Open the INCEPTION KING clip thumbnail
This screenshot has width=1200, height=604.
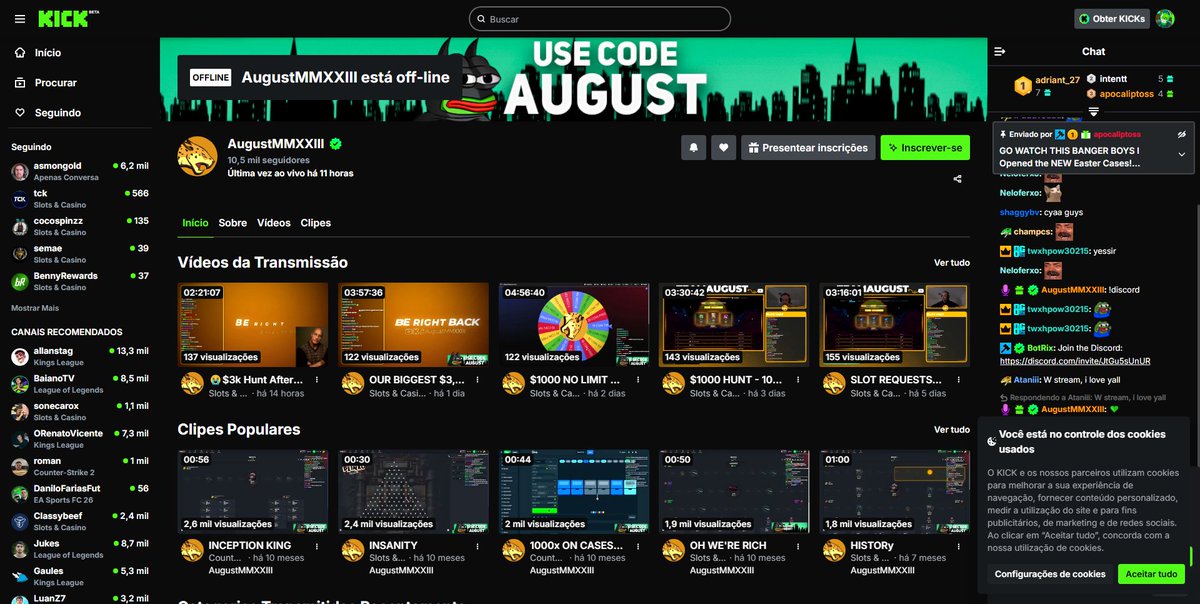tap(253, 491)
